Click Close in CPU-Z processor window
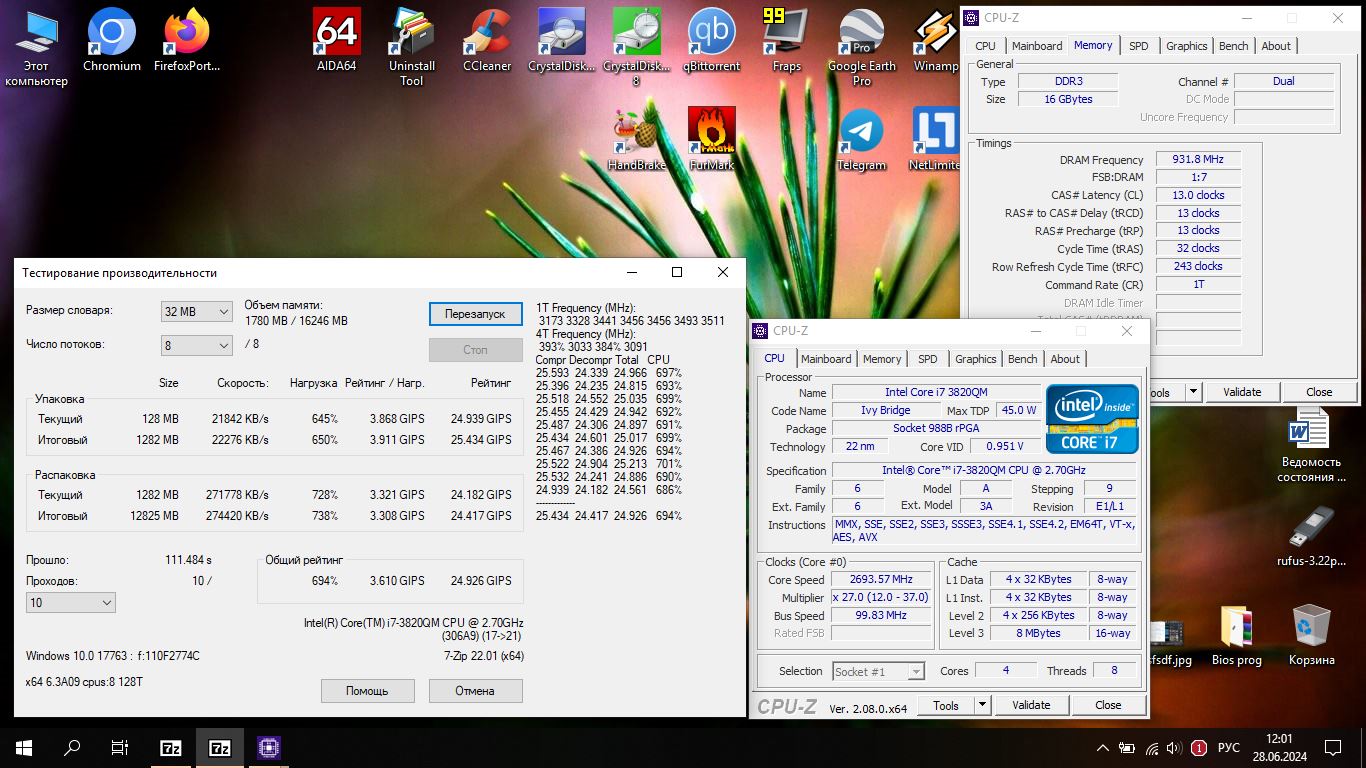The width and height of the screenshot is (1366, 768). click(x=1108, y=705)
